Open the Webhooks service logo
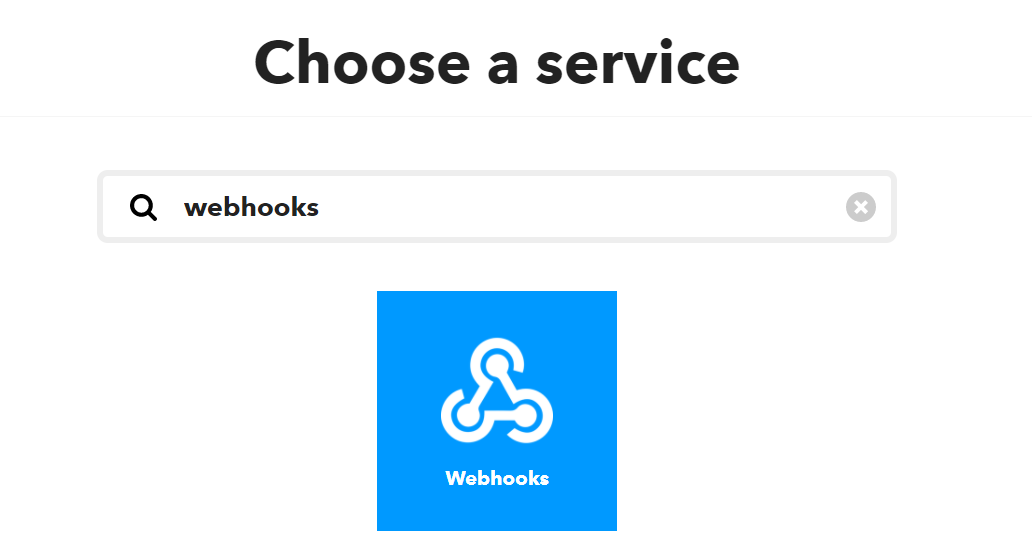Screen dimensions: 1032x556 [497, 390]
